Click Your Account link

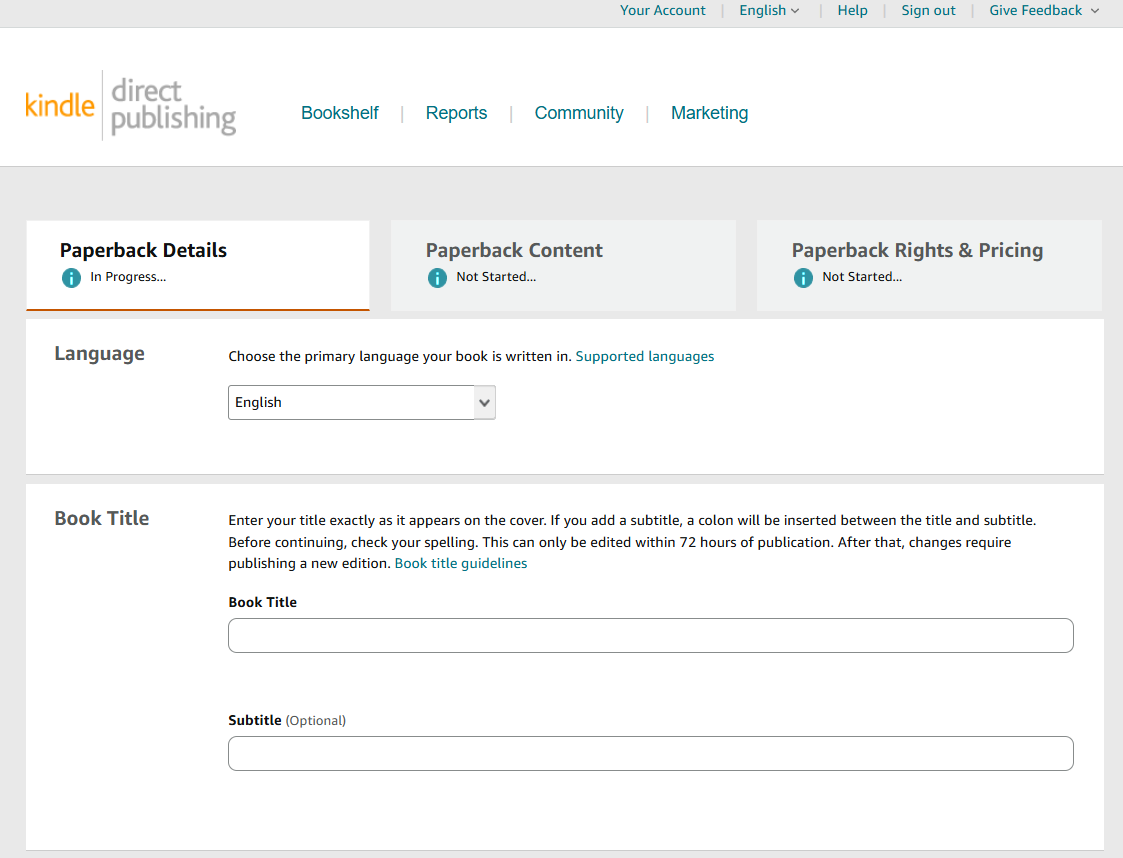tap(662, 11)
